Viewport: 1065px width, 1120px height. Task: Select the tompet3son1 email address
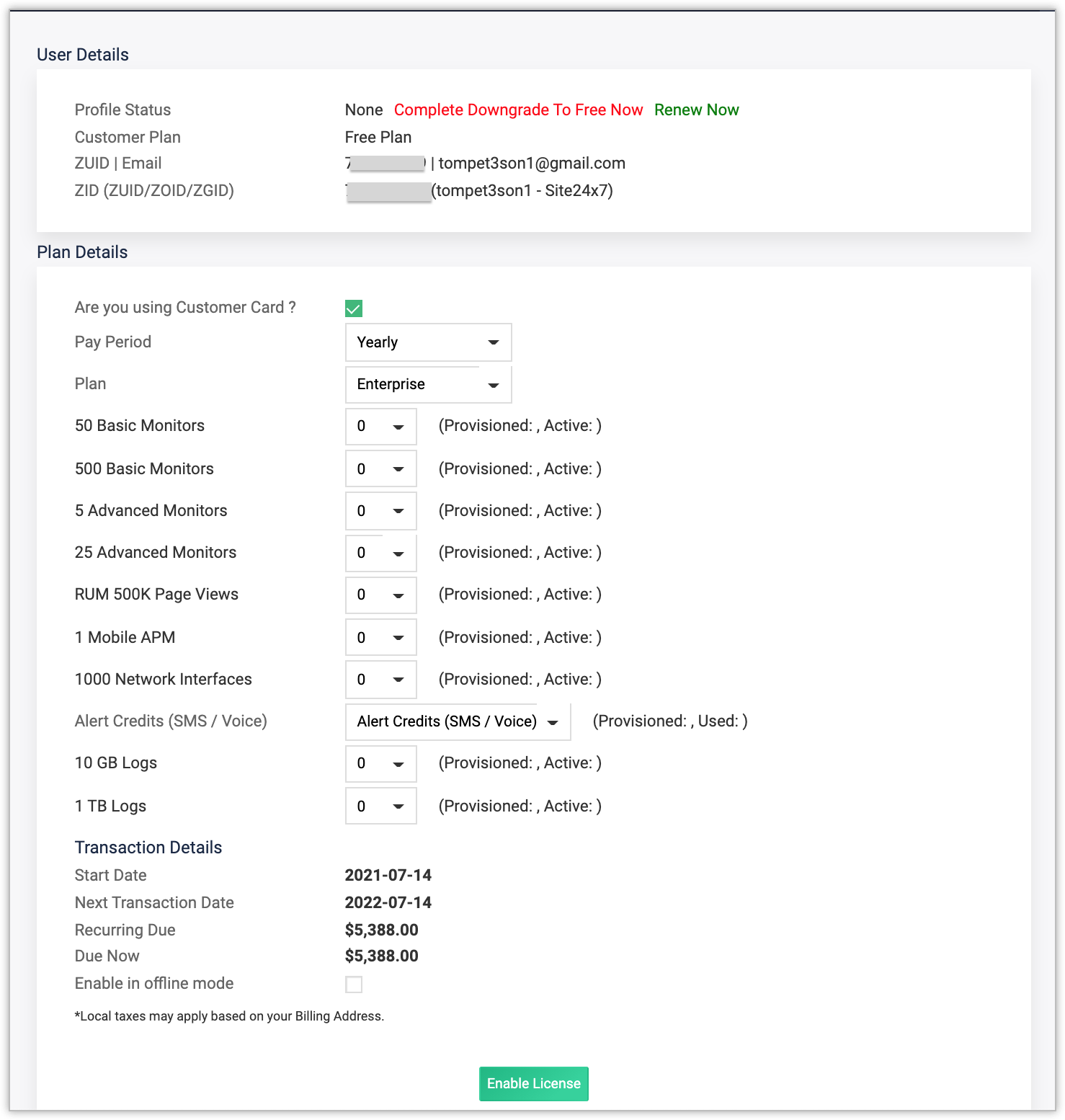(532, 164)
